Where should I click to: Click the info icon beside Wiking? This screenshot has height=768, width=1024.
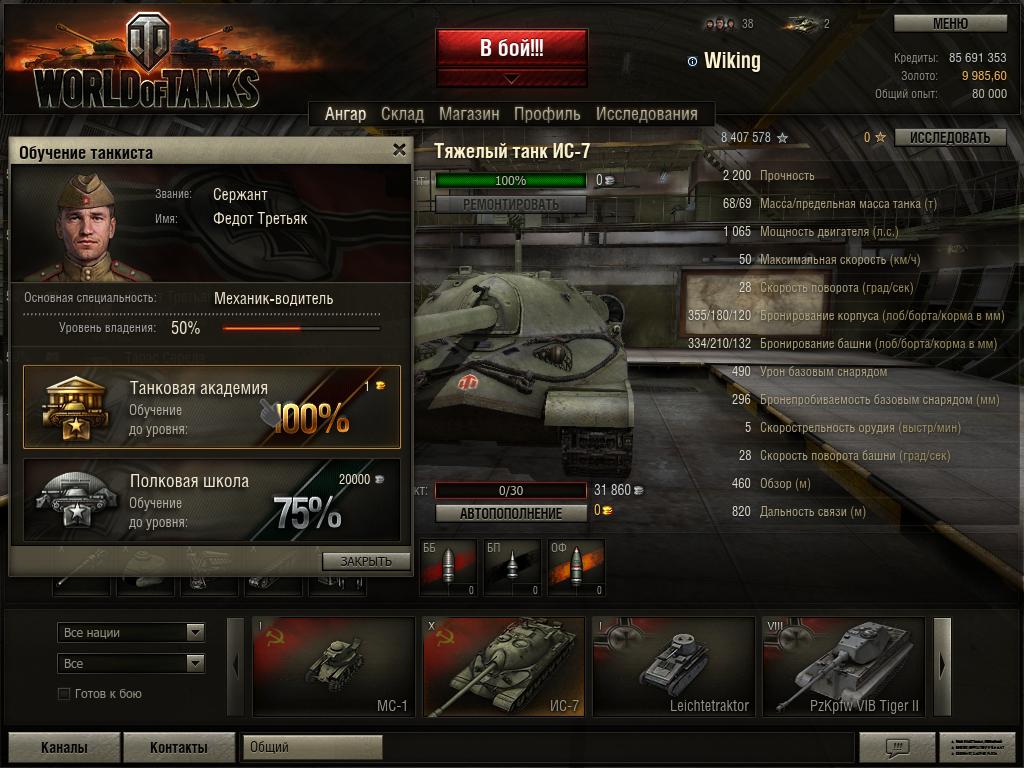(x=692, y=61)
